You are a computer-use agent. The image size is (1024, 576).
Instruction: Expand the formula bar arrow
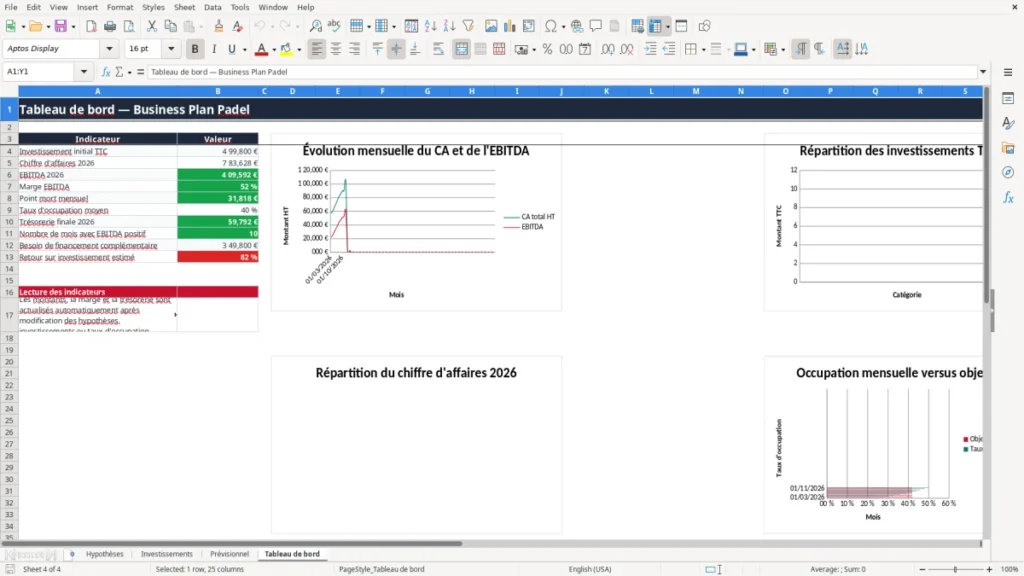point(983,72)
